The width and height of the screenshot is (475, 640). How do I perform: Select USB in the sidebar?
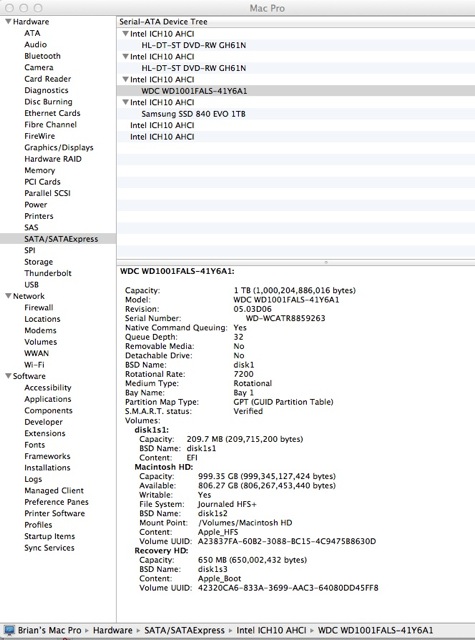pos(31,284)
